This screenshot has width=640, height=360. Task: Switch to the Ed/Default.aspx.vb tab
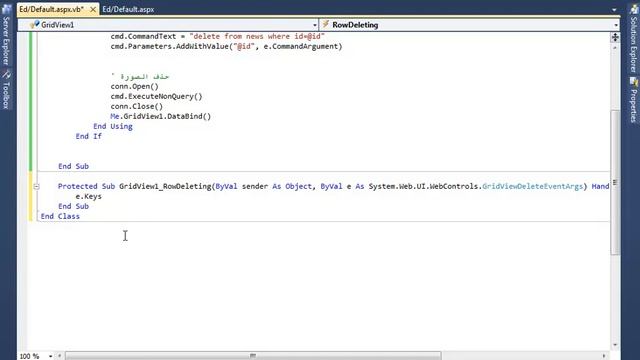(x=51, y=9)
